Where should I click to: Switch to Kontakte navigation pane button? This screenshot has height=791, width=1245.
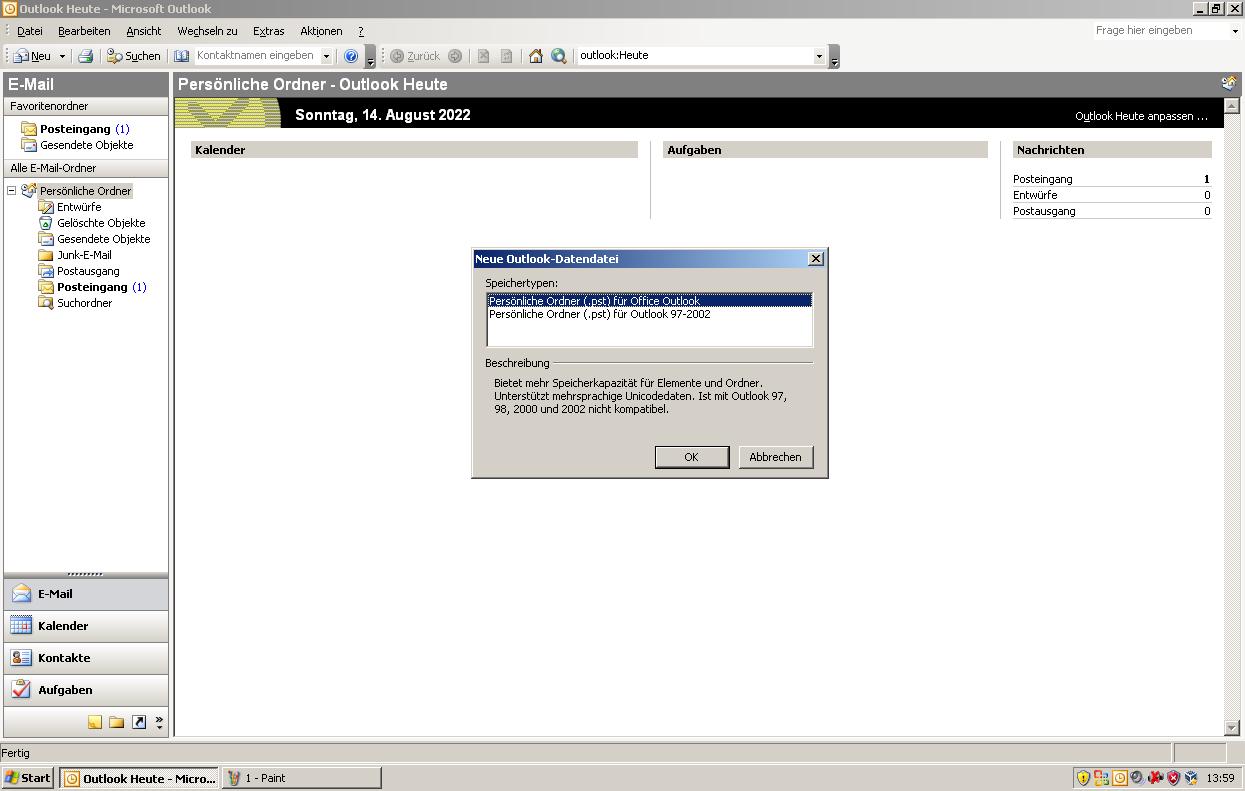click(86, 658)
